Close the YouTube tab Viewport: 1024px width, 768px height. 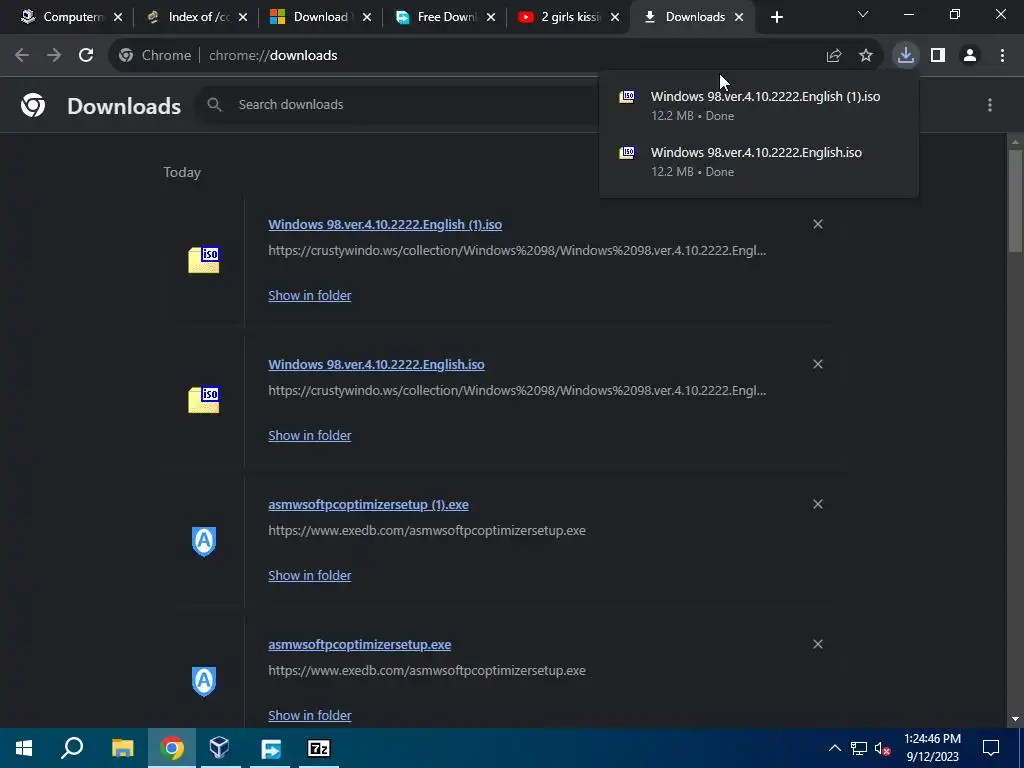pyautogui.click(x=615, y=17)
